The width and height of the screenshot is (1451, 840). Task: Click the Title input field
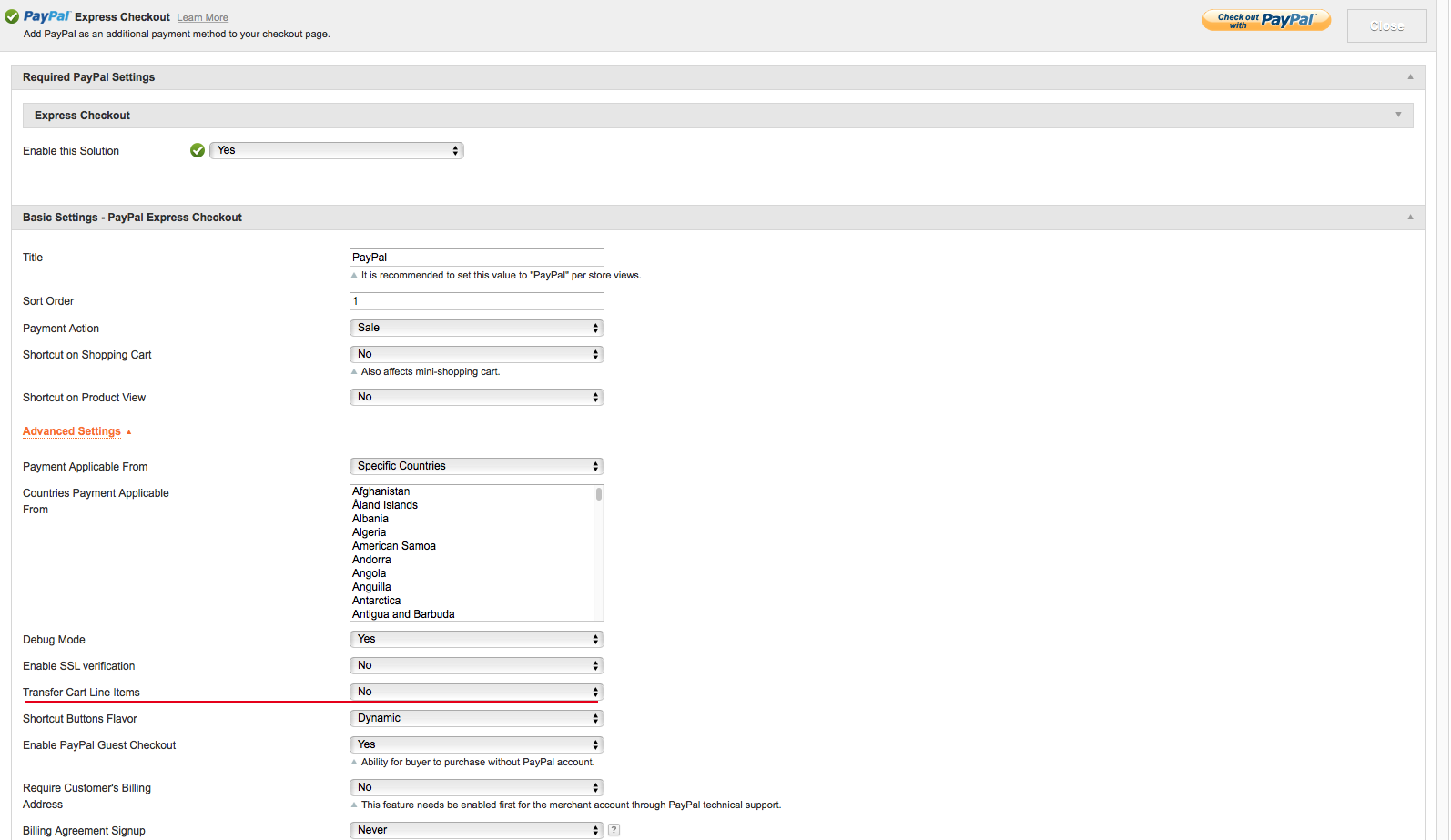point(477,258)
